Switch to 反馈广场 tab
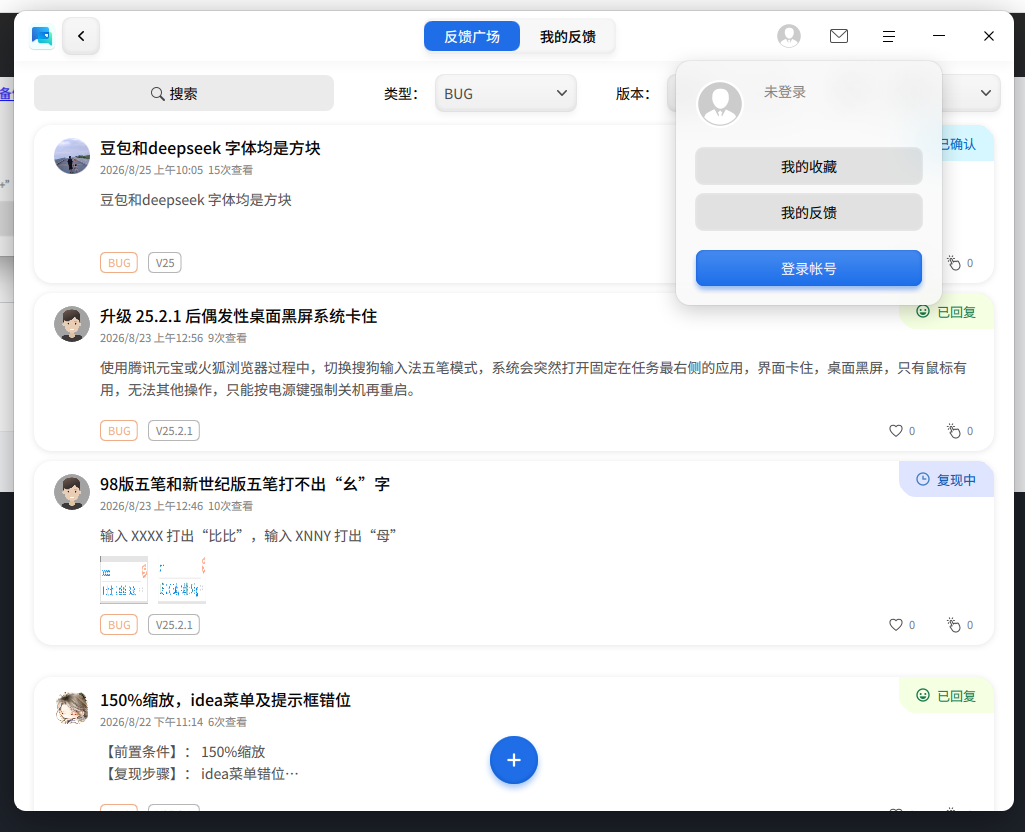1025x832 pixels. click(x=472, y=37)
